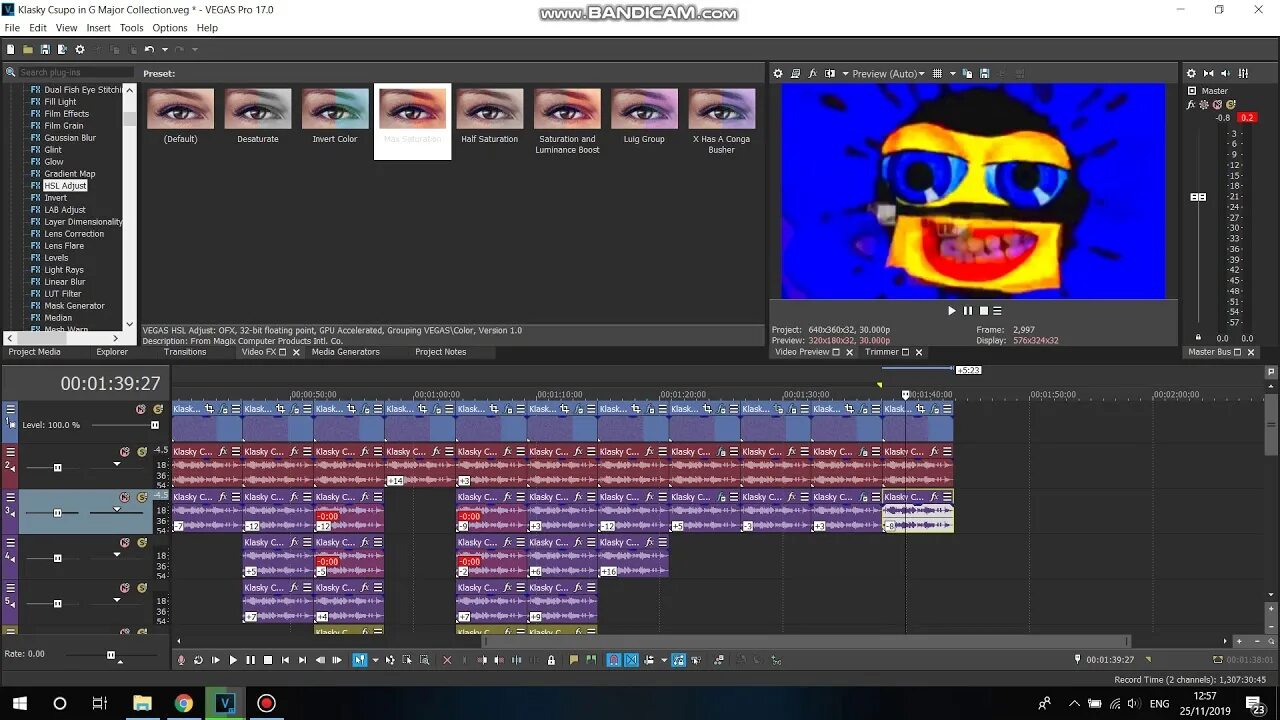
Task: Click Downmix Output icon in Master Bus
Action: pos(1209,73)
